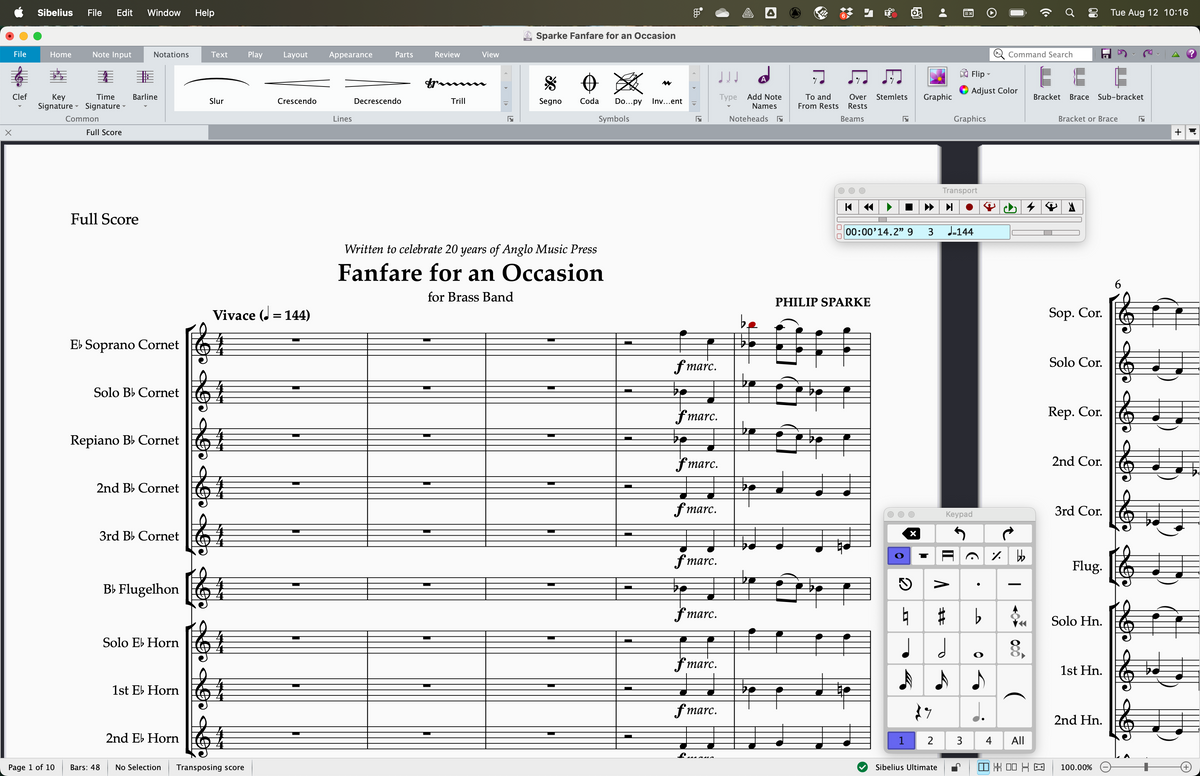Image resolution: width=1200 pixels, height=776 pixels.
Task: Toggle Keypad All voices button
Action: pos(1018,740)
